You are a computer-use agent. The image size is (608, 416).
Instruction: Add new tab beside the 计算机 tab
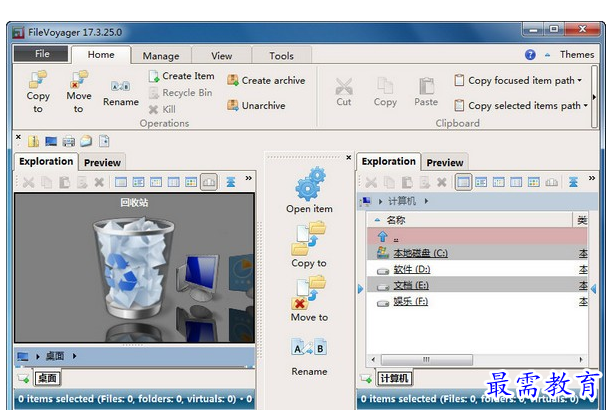[366, 378]
